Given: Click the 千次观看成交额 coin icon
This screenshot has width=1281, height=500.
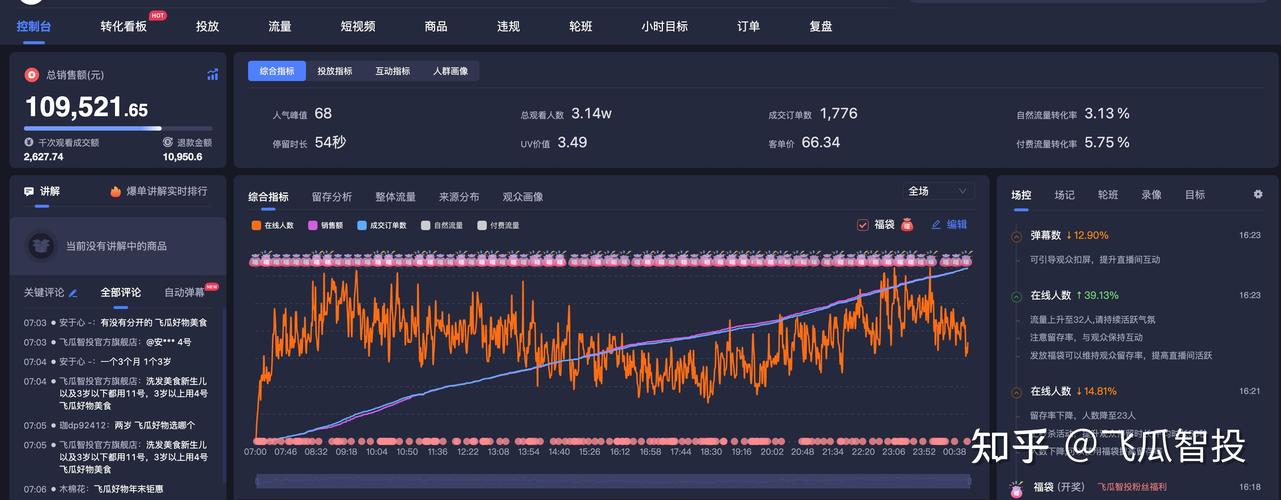Looking at the screenshot, I should 29,142.
